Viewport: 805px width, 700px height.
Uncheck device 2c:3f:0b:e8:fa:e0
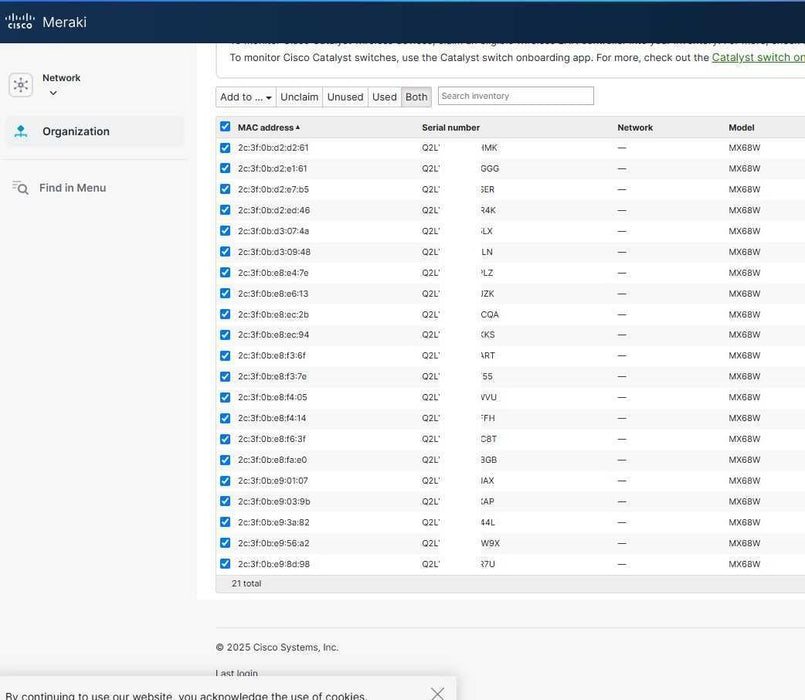tap(225, 460)
